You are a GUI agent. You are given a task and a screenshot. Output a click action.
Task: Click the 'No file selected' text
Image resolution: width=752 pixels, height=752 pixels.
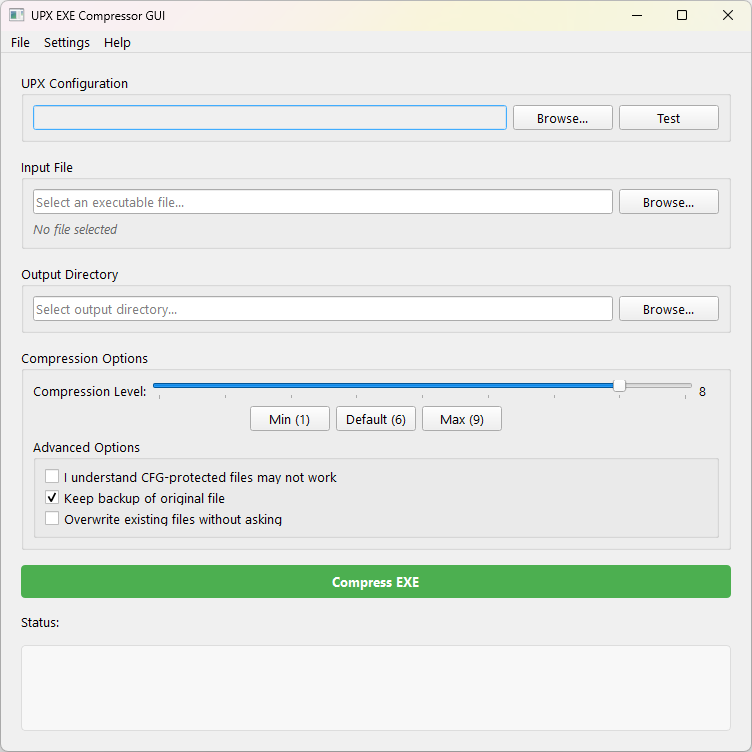click(x=75, y=230)
